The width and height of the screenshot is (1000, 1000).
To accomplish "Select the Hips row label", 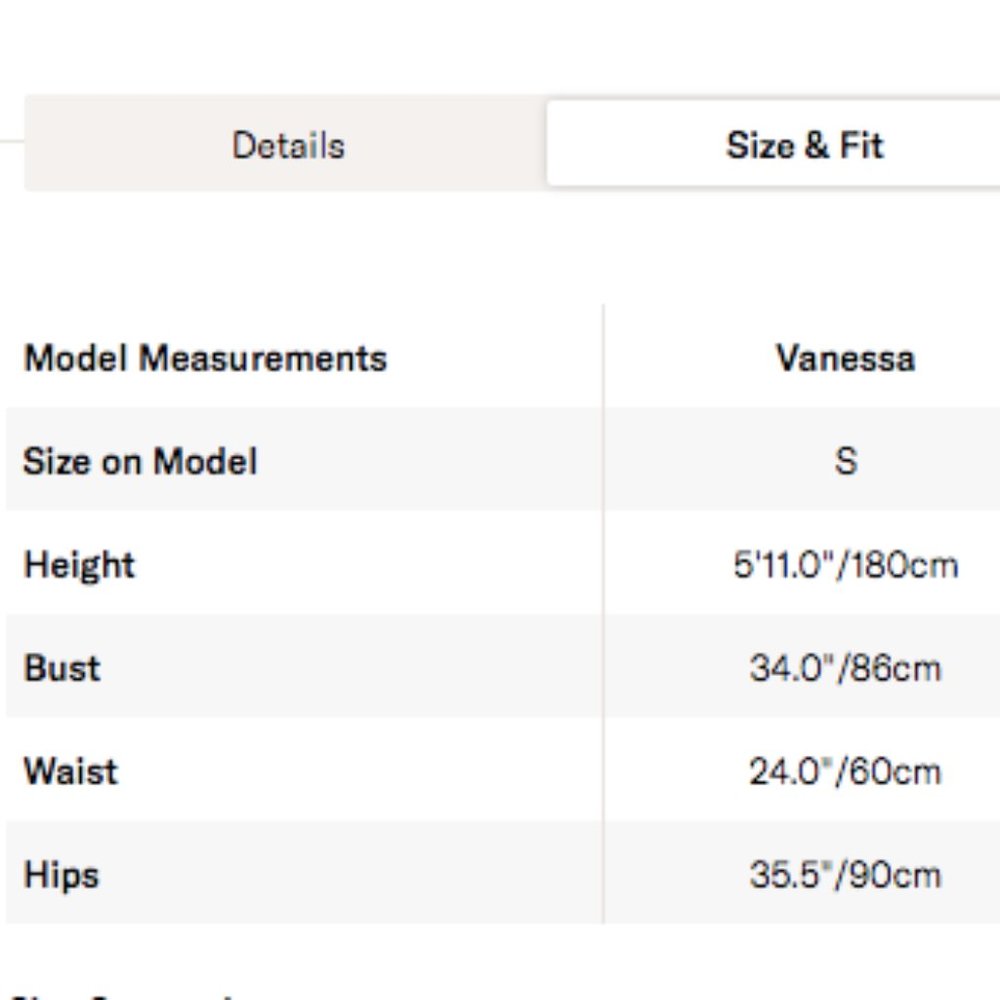I will pyautogui.click(x=61, y=875).
